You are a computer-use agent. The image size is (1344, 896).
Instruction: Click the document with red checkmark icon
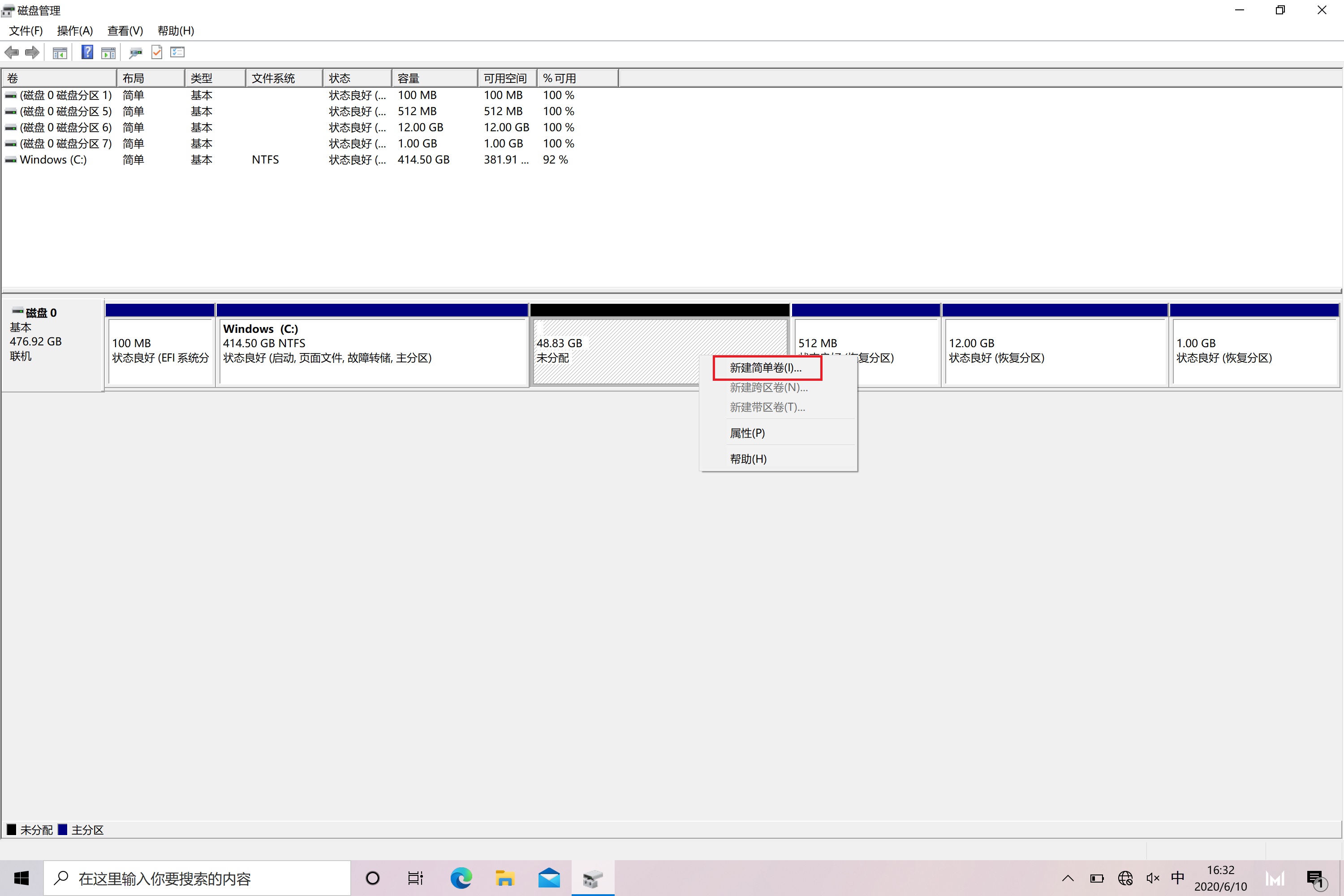[x=156, y=52]
